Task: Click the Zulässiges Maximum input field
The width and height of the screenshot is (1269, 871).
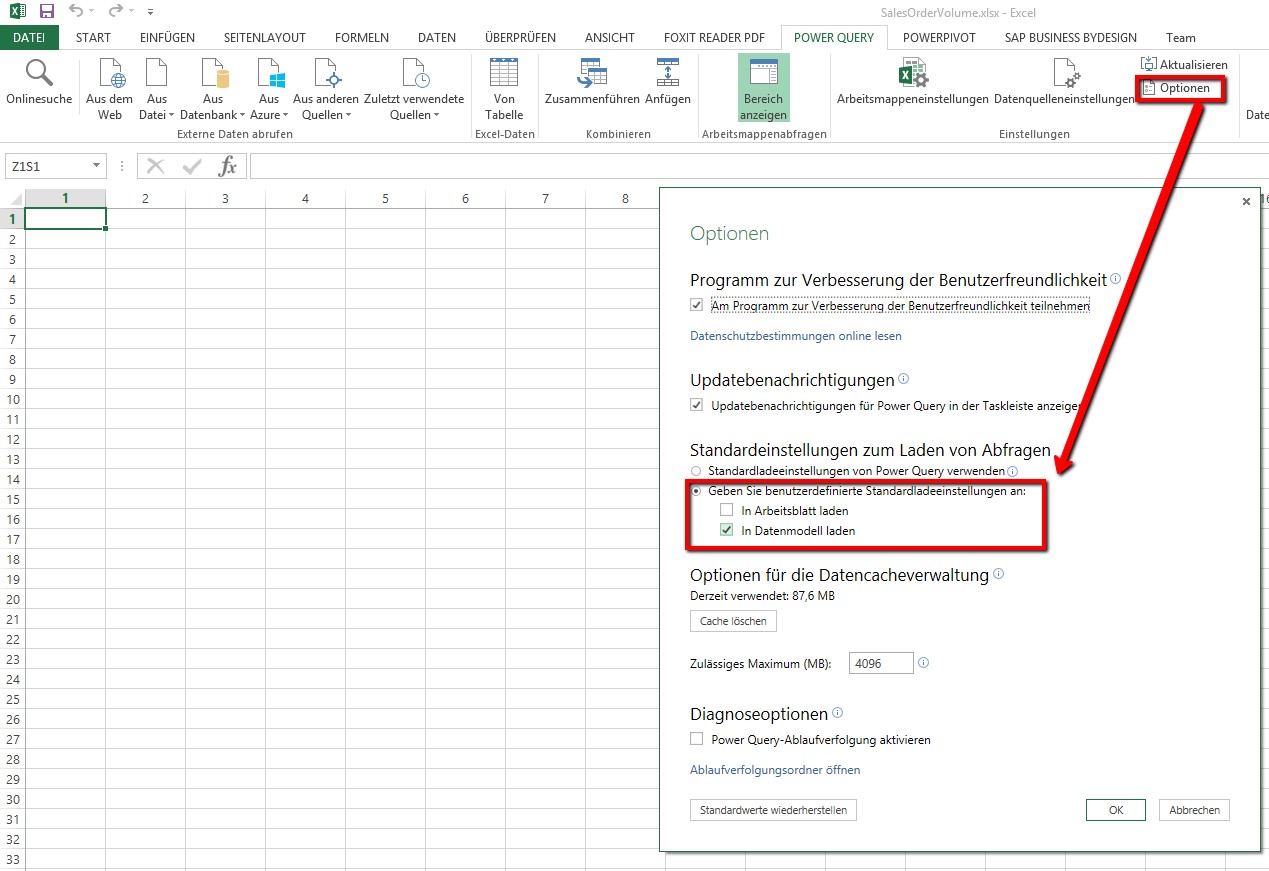Action: coord(881,663)
